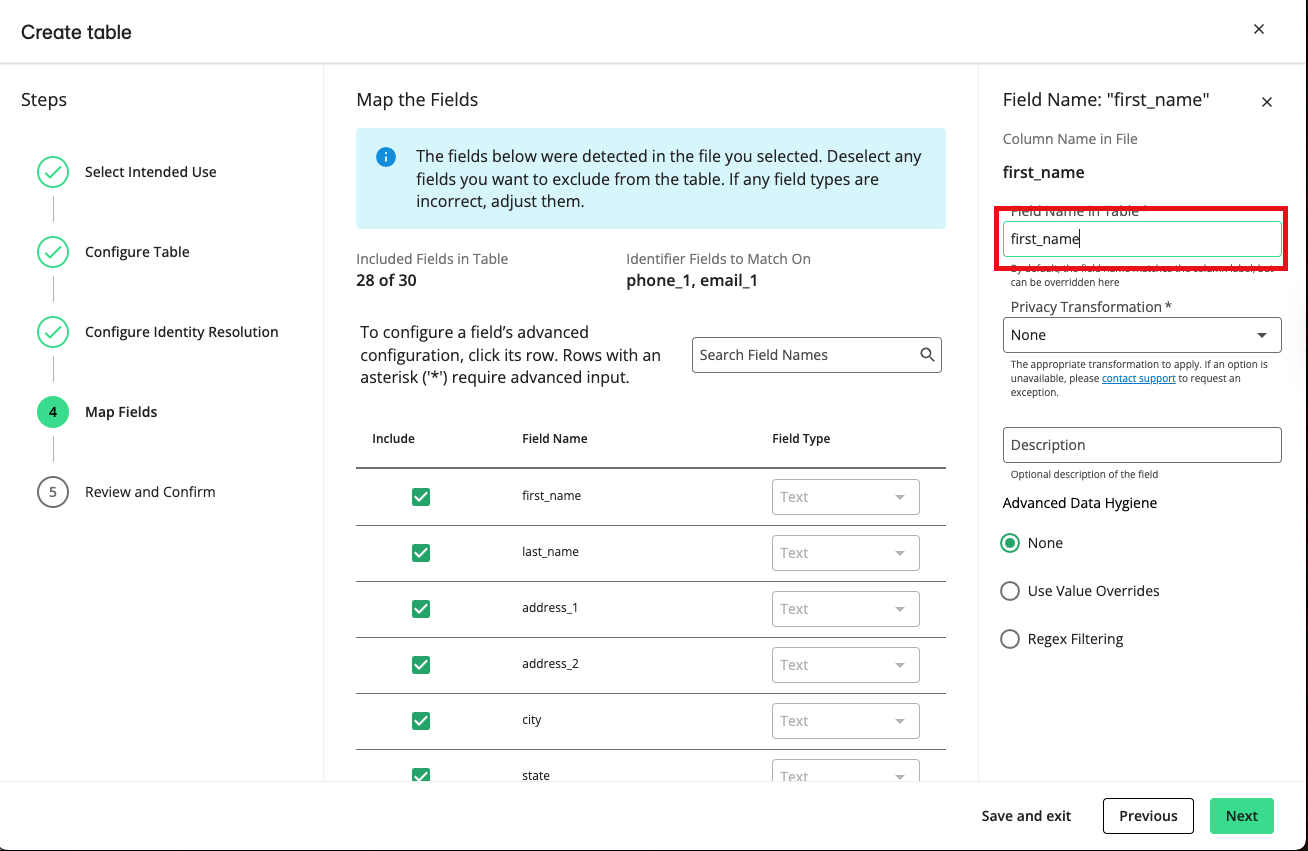
Task: Uncheck the address_1 include checkbox
Action: point(421,609)
